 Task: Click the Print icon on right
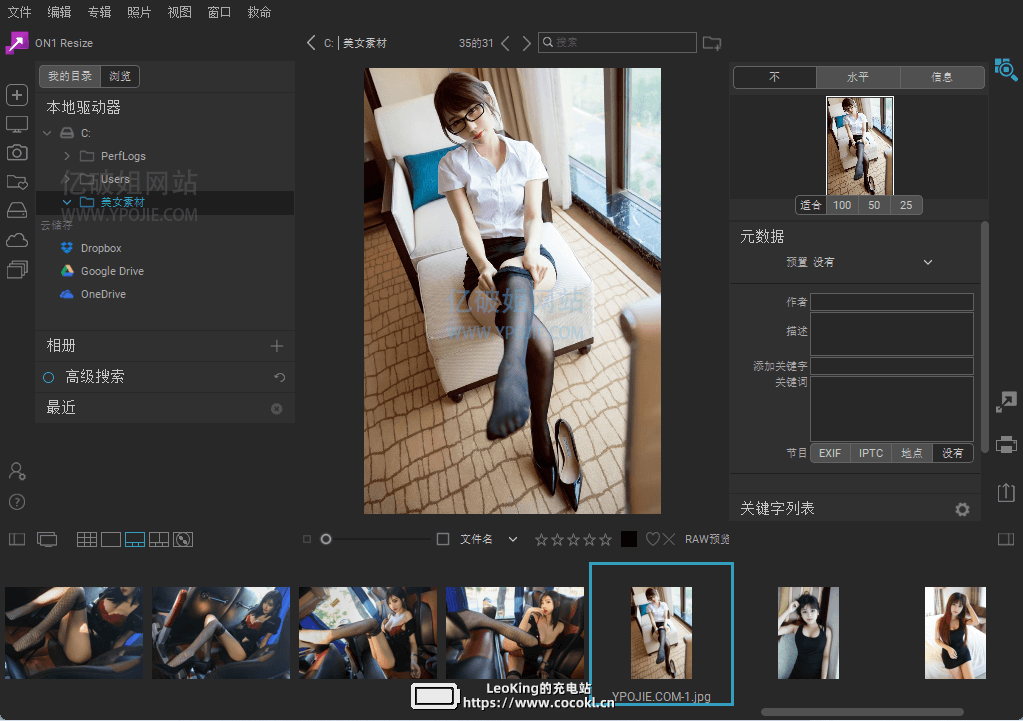pyautogui.click(x=1006, y=444)
